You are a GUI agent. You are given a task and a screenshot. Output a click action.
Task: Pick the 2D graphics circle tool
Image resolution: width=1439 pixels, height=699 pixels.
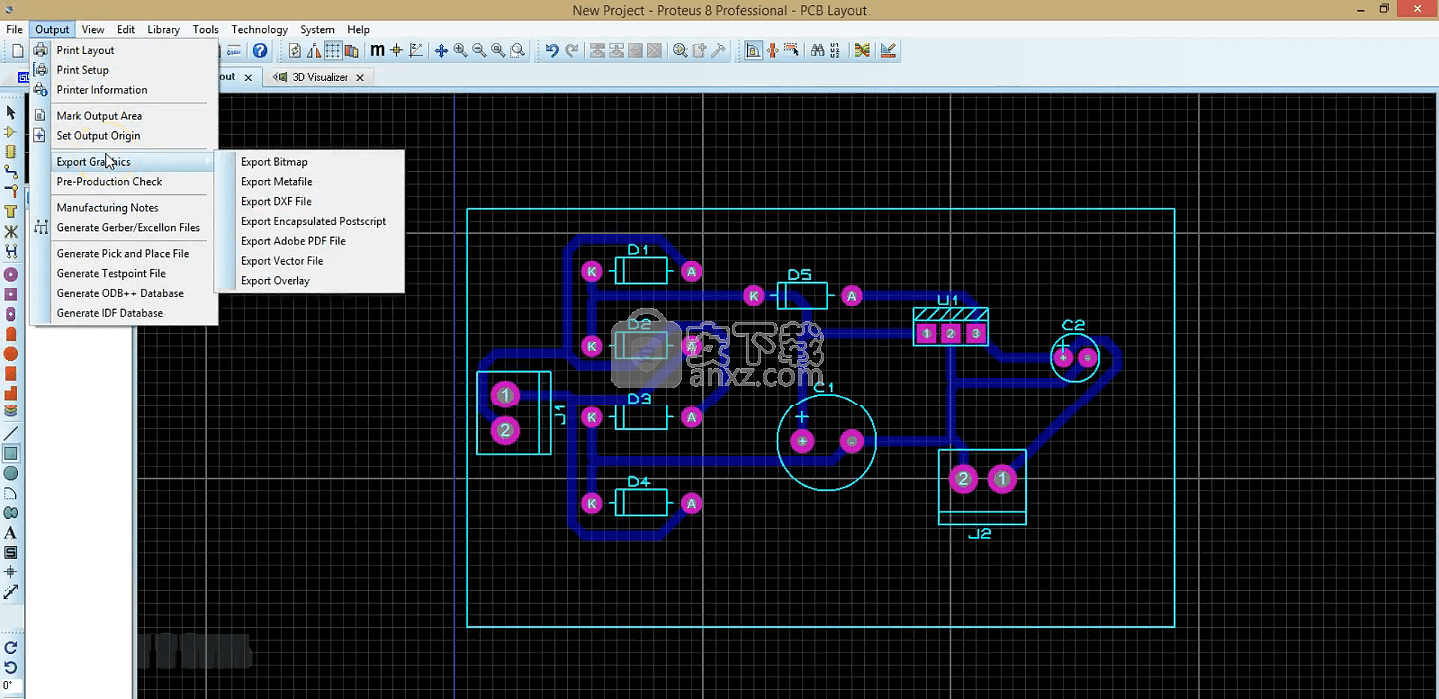click(11, 474)
